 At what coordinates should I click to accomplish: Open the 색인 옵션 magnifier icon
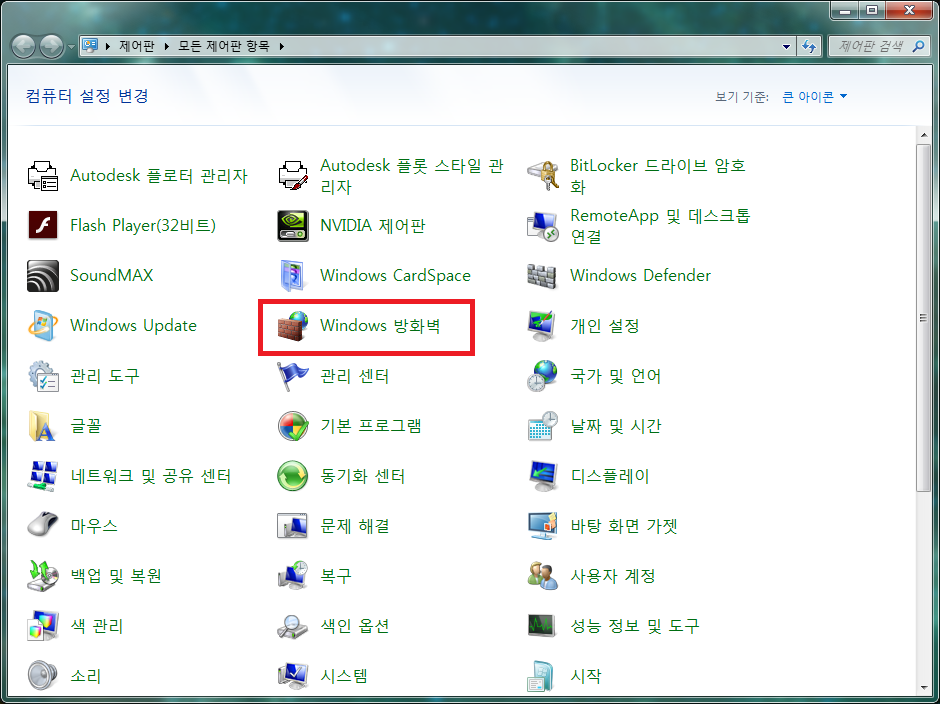293,626
